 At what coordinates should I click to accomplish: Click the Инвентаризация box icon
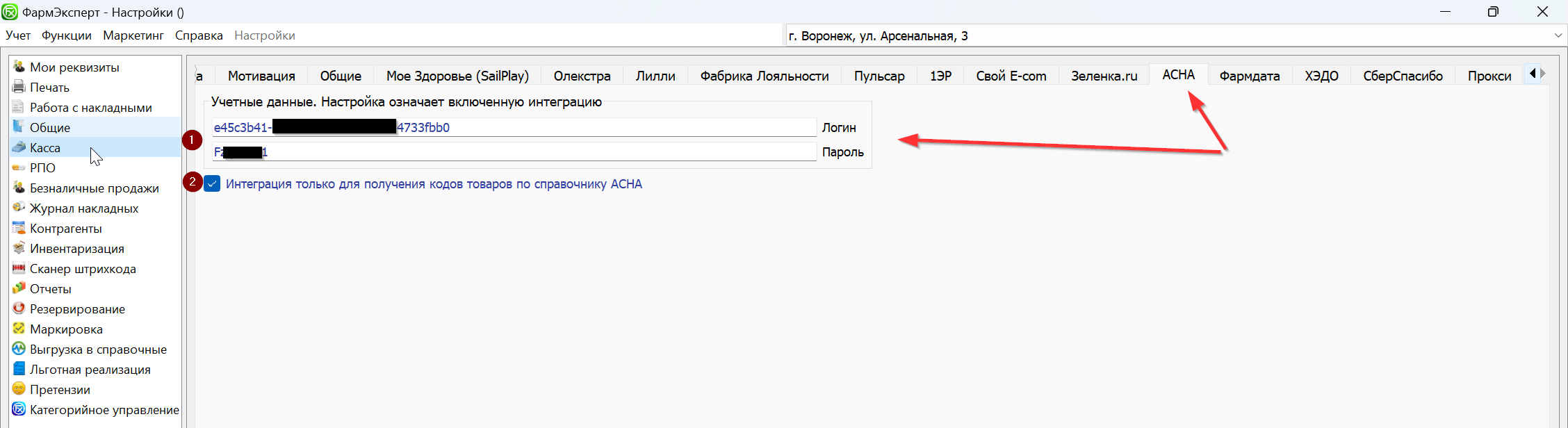pos(19,248)
